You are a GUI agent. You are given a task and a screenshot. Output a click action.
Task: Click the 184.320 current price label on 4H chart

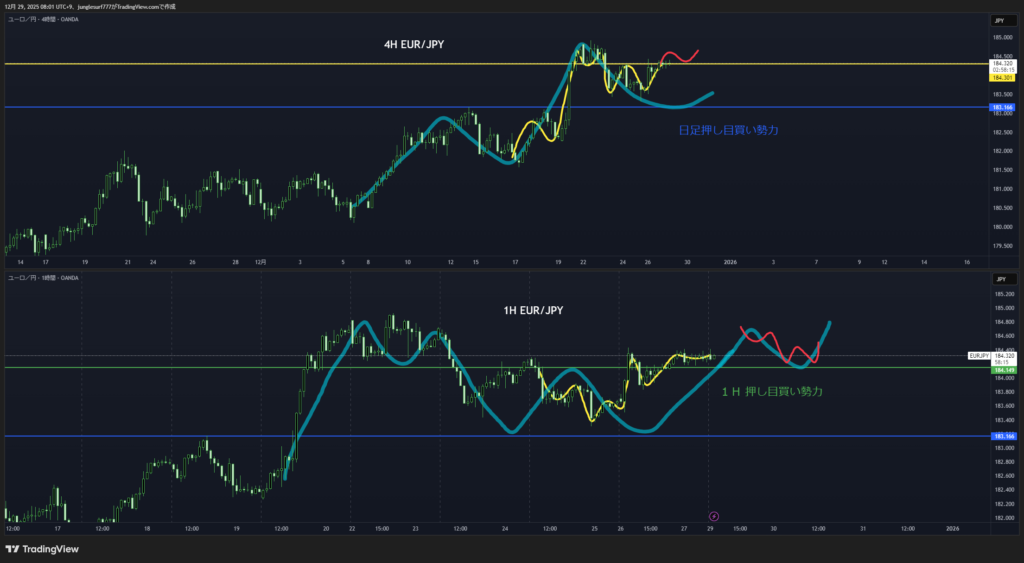(1001, 61)
